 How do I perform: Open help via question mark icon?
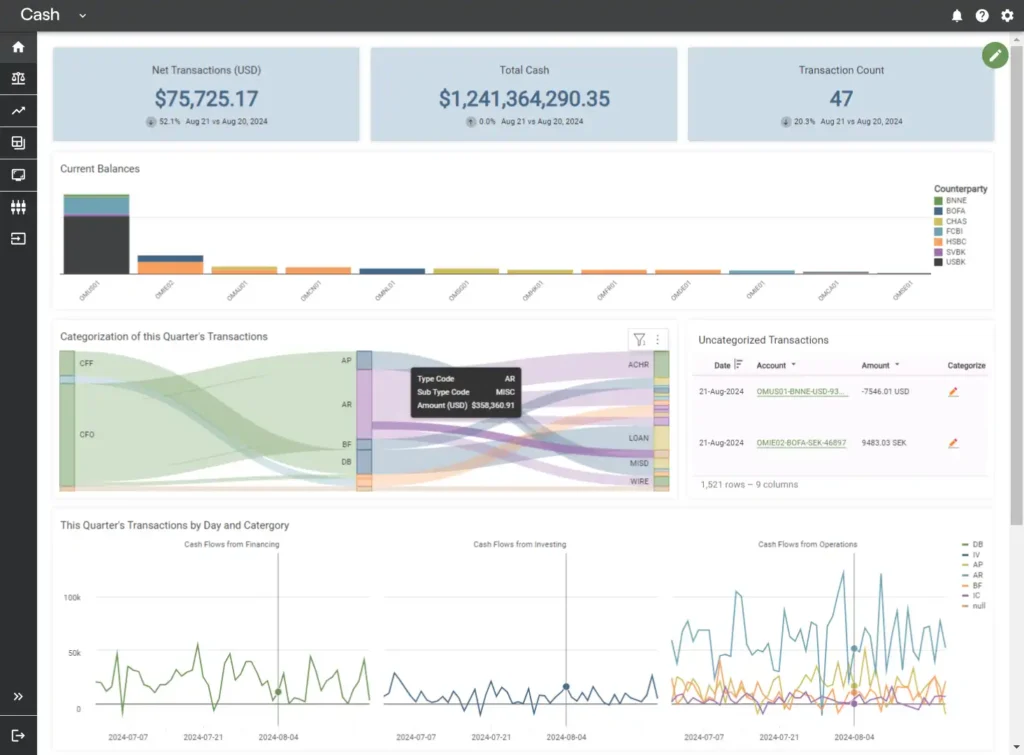(982, 16)
